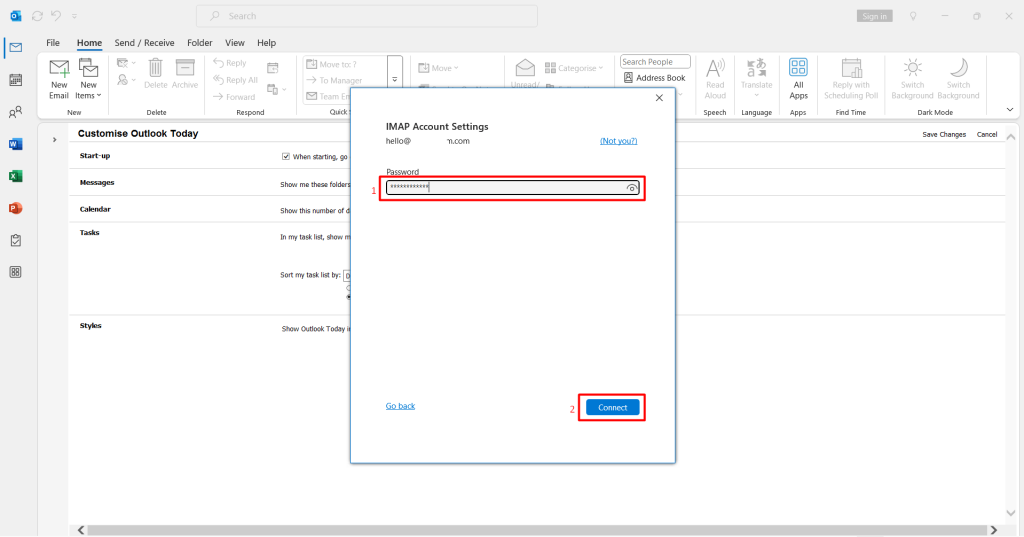This screenshot has height=537, width=1024.
Task: Open the File menu
Action: point(53,42)
